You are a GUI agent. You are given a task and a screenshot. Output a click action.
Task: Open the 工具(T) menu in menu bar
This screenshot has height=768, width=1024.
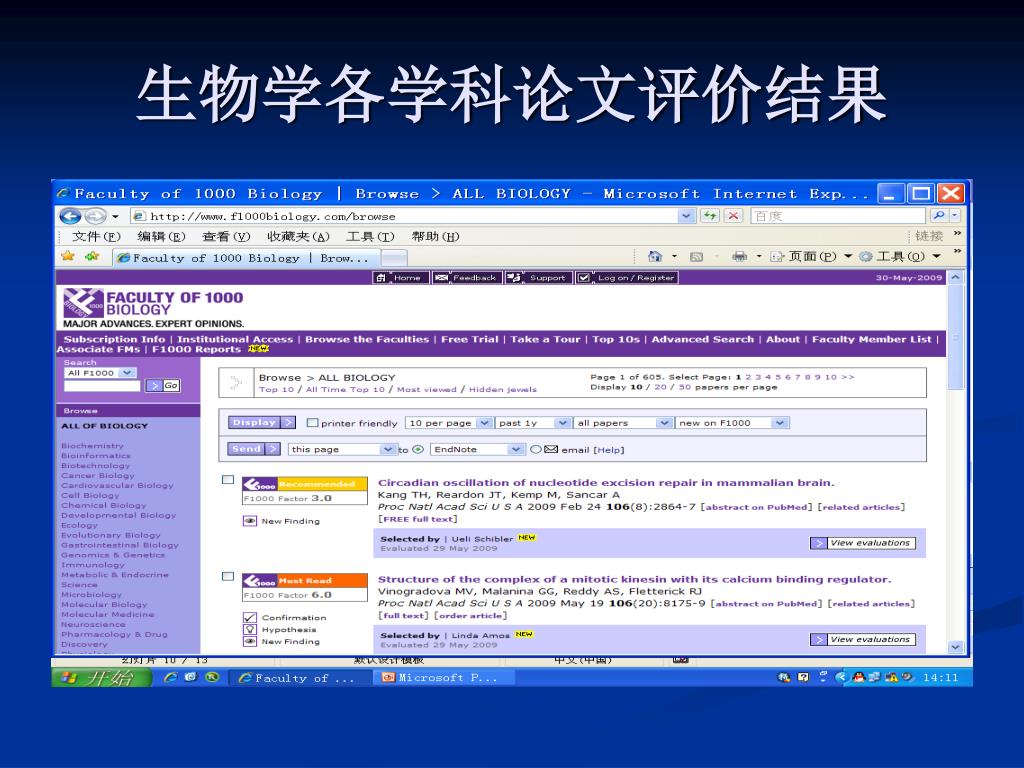(x=370, y=236)
